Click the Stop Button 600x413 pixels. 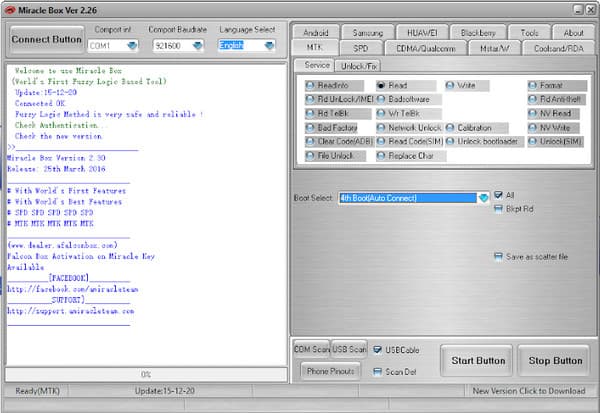coord(555,361)
